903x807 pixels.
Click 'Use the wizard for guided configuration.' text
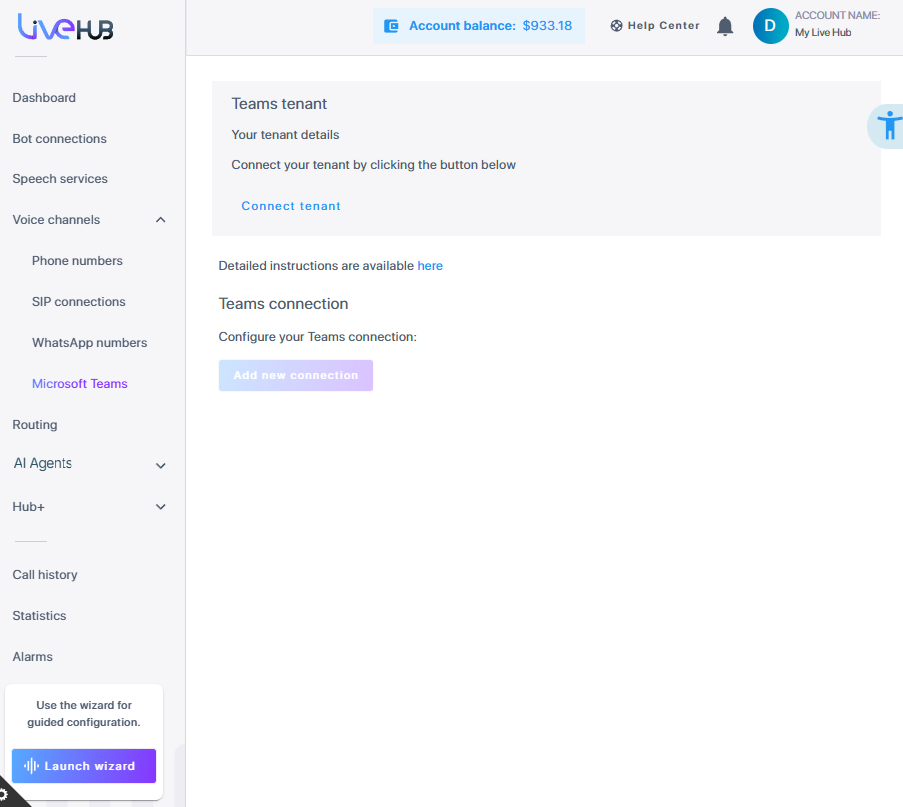tap(84, 714)
